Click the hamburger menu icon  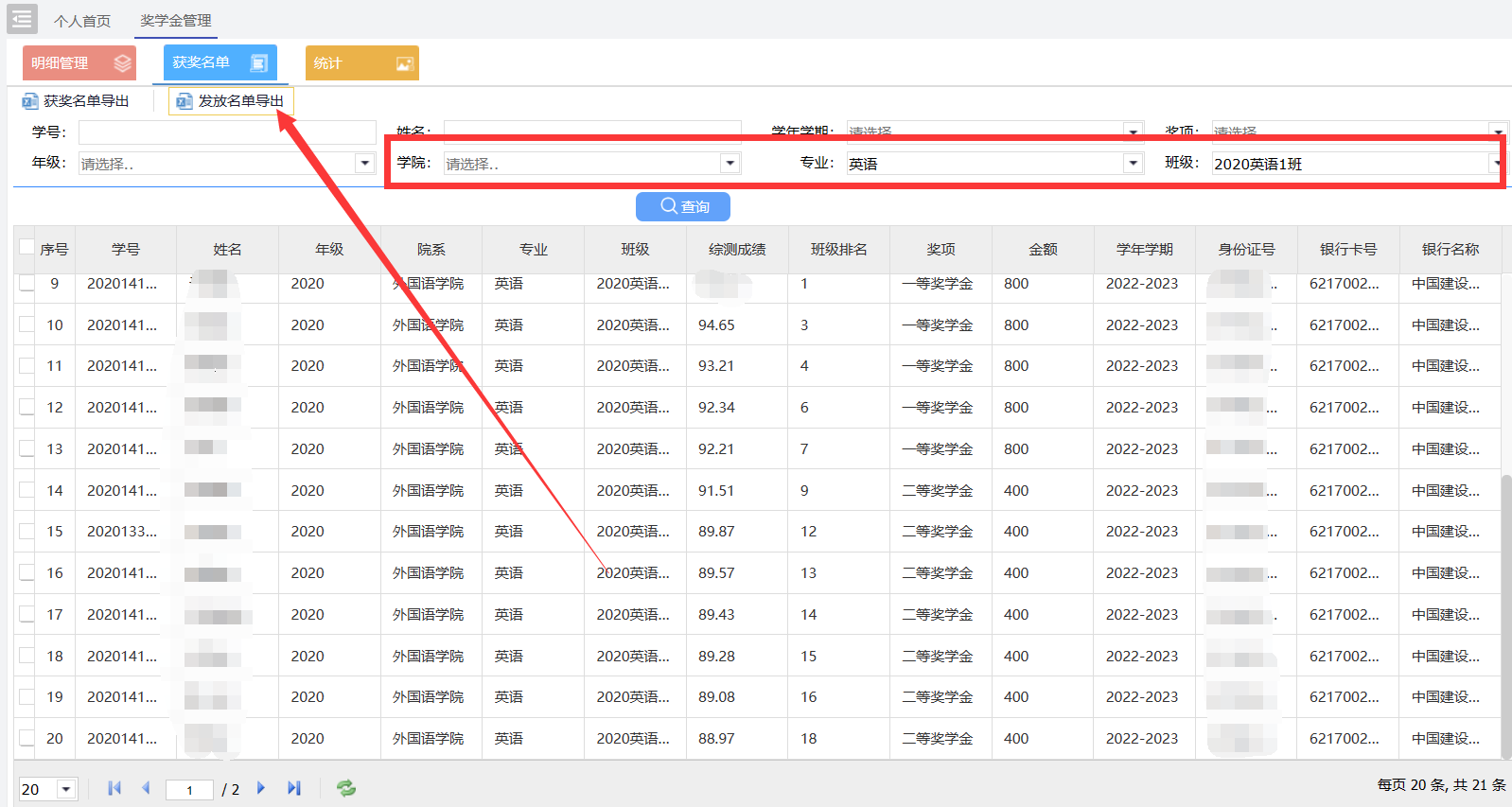coord(22,19)
